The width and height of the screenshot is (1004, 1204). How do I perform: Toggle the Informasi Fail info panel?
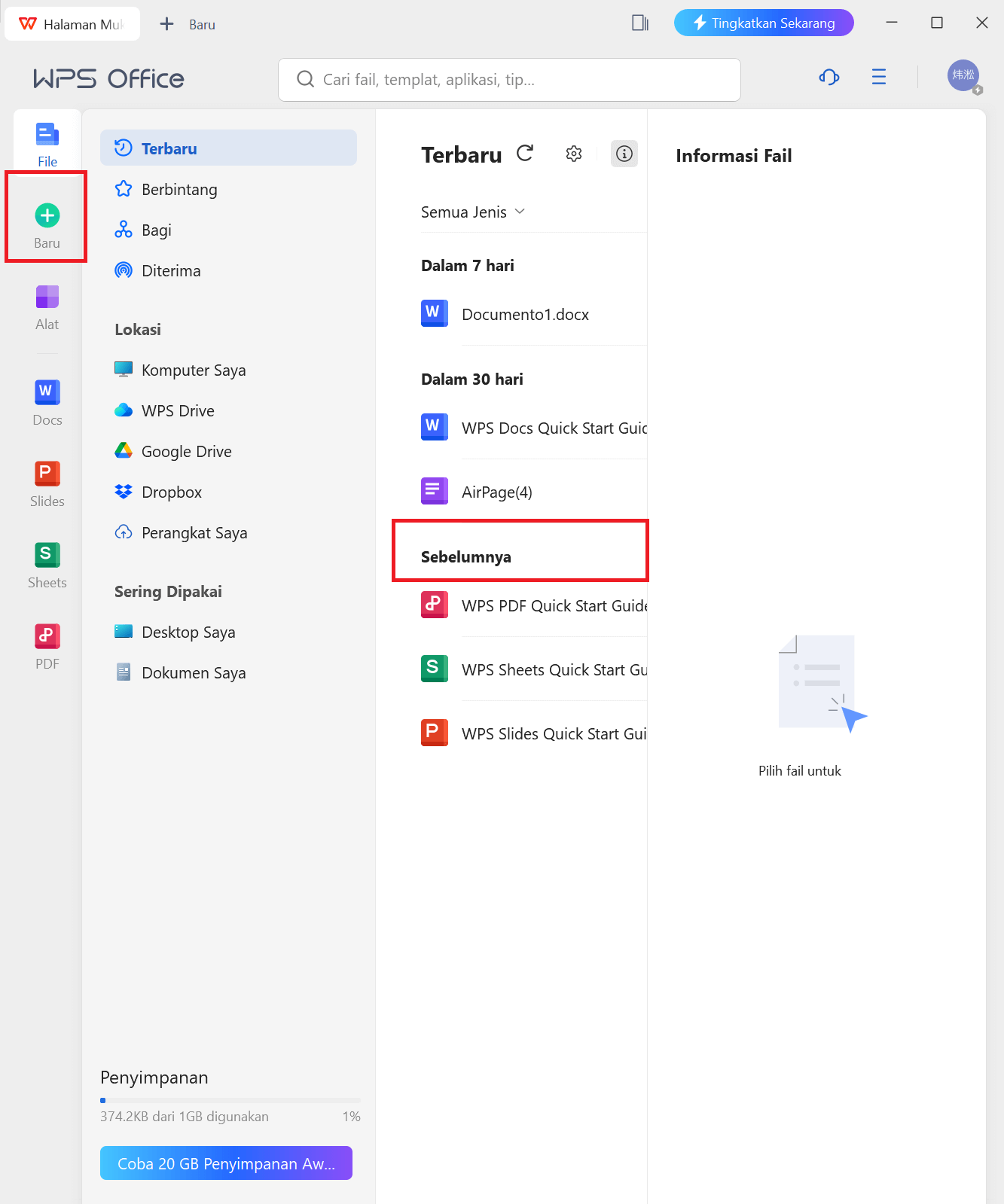pyautogui.click(x=624, y=154)
